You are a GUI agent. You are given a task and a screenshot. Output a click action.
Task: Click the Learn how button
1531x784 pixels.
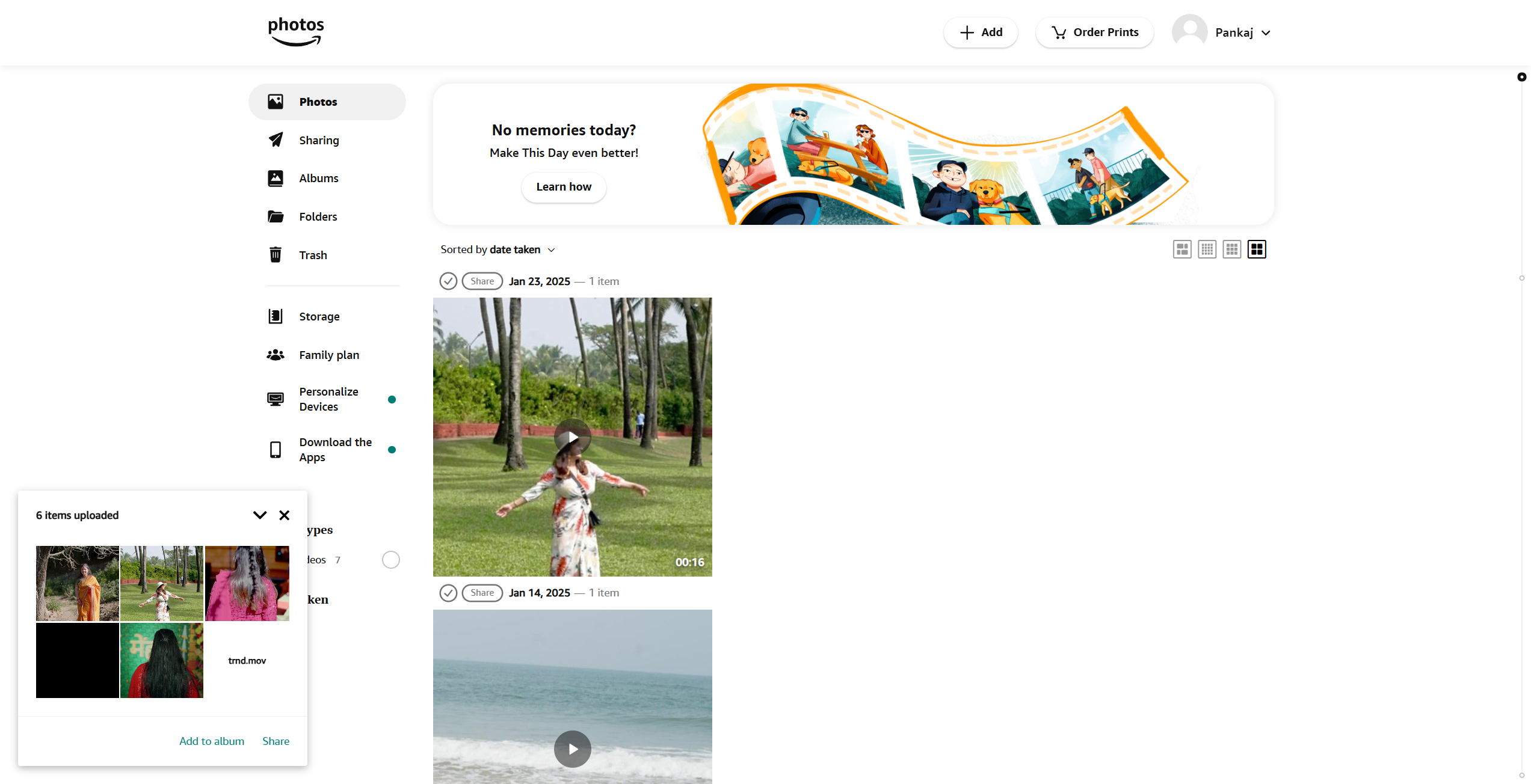tap(563, 187)
